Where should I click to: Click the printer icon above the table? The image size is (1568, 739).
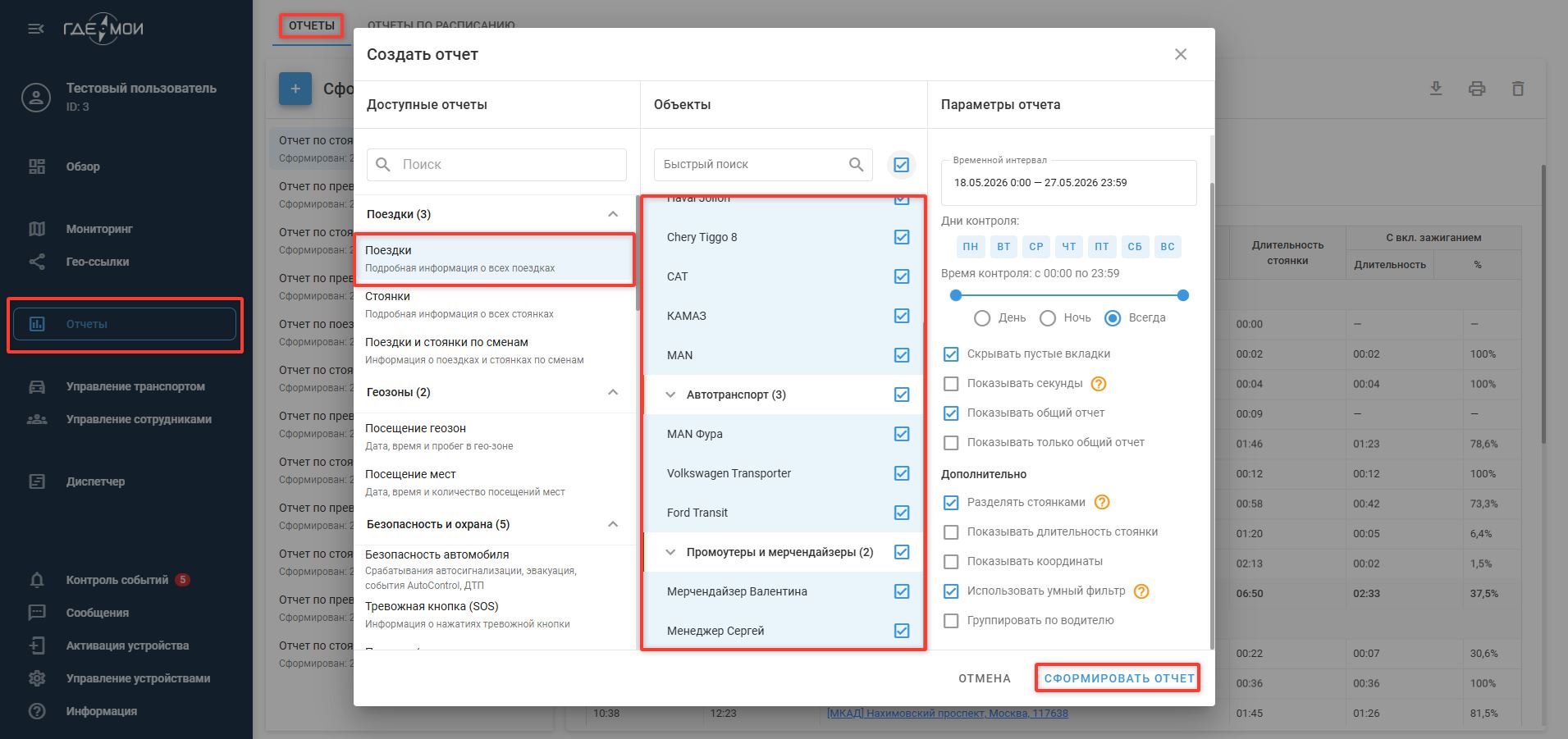(1477, 89)
